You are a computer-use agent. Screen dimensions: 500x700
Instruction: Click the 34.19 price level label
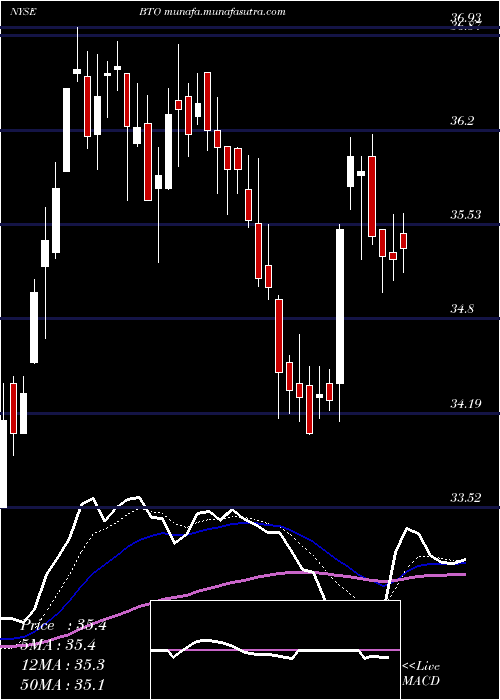click(466, 404)
